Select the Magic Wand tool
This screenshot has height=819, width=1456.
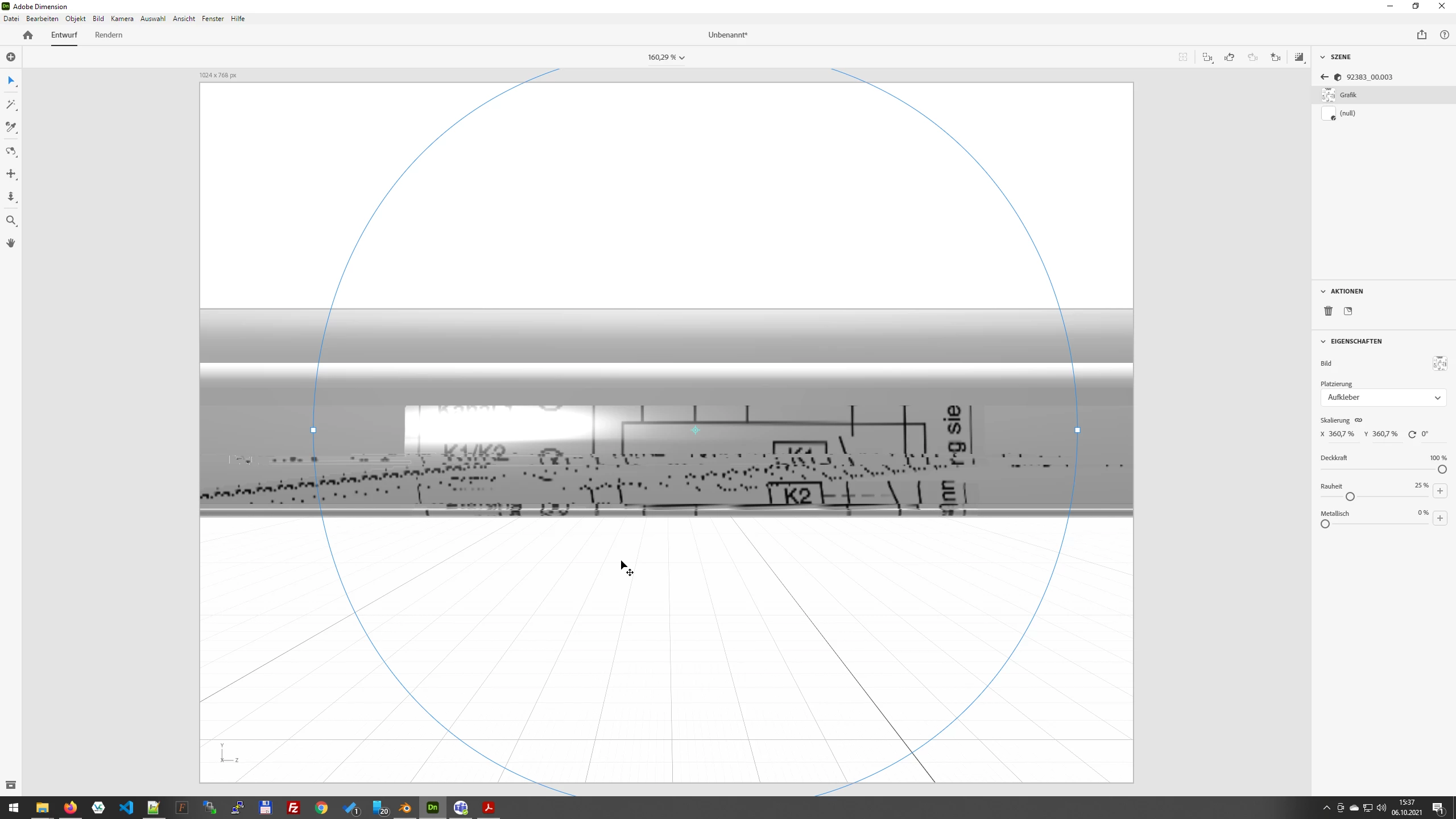click(x=11, y=105)
